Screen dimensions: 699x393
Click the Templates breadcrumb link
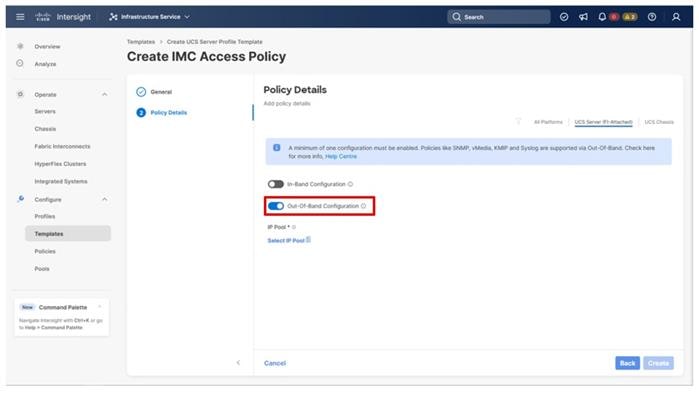click(141, 41)
